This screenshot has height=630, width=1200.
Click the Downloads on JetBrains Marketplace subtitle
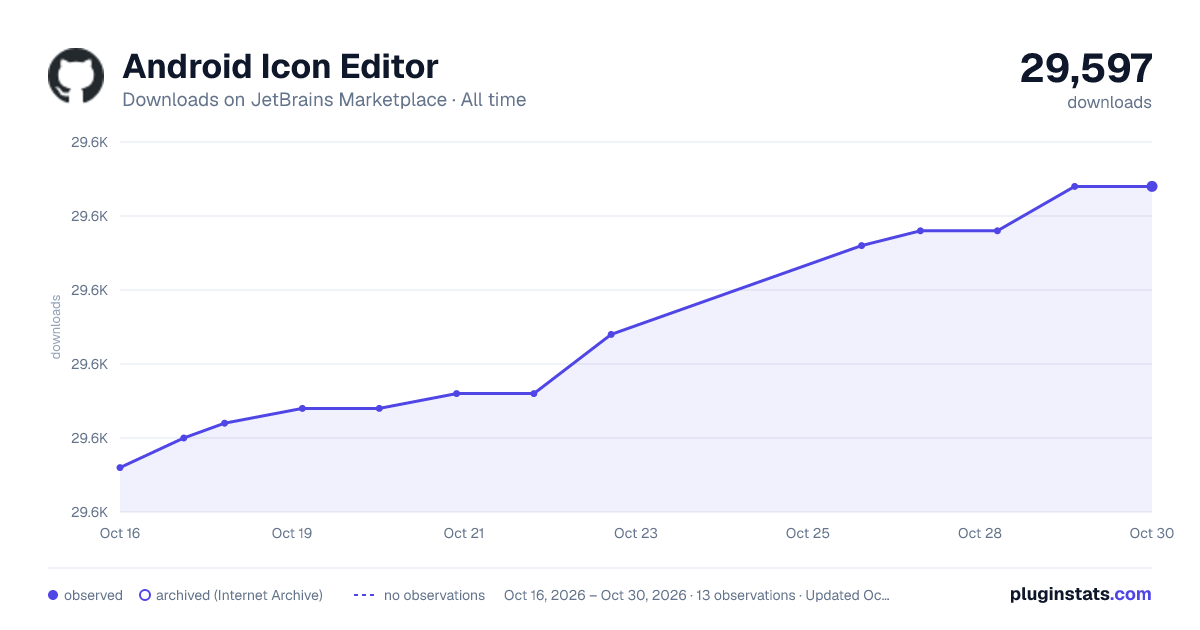324,100
